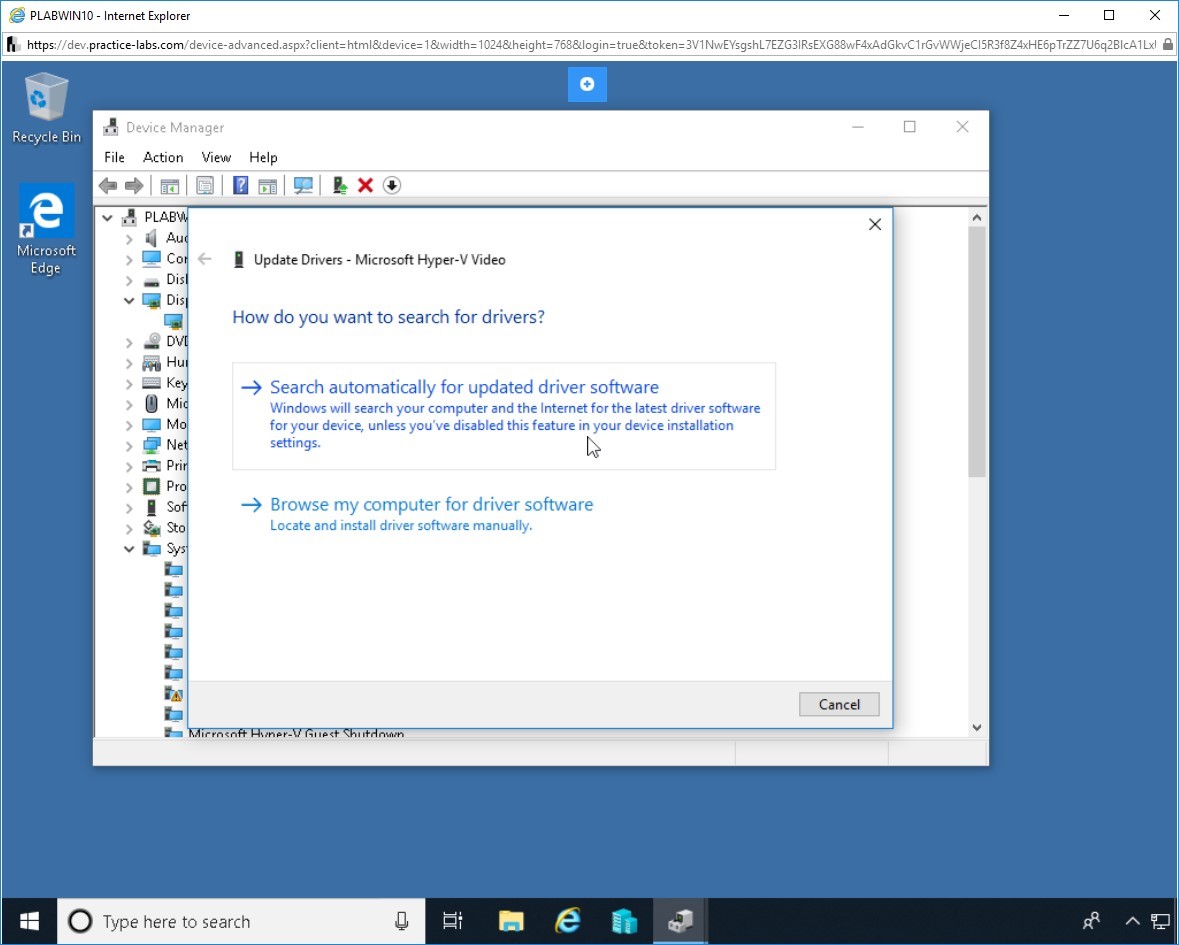Image resolution: width=1179 pixels, height=945 pixels.
Task: Toggle the Show/Hide Console Tree toolbar icon
Action: pos(170,186)
